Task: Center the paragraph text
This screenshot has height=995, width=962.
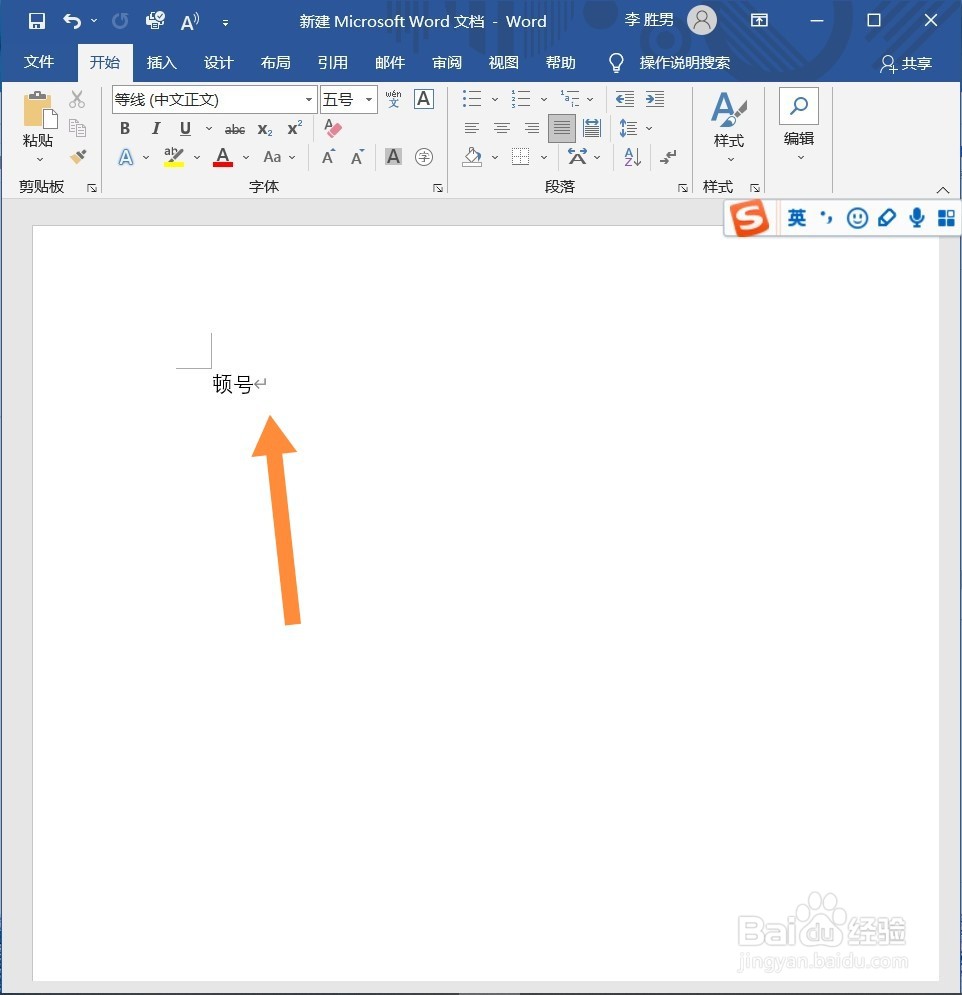Action: click(x=501, y=128)
